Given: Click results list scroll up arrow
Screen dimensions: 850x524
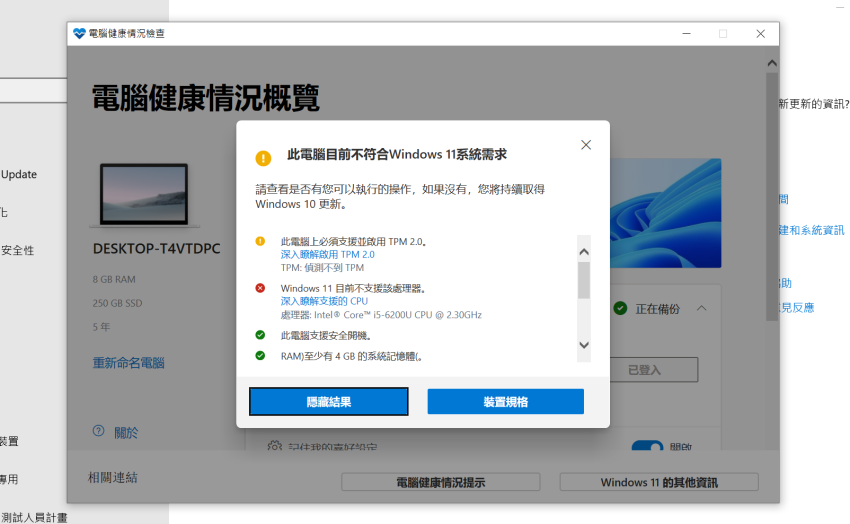Looking at the screenshot, I should pos(584,251).
